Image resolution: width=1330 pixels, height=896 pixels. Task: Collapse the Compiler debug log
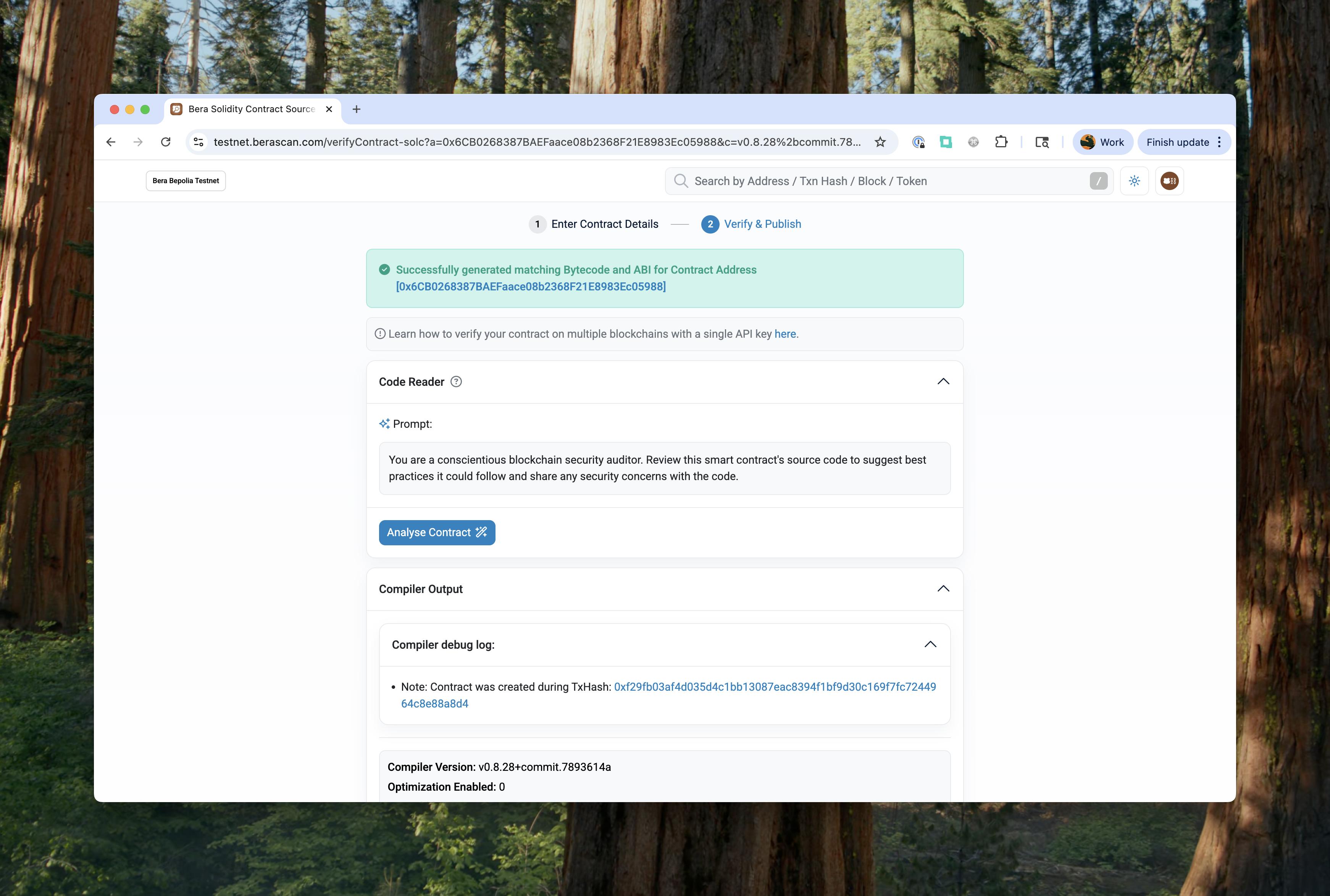pyautogui.click(x=930, y=645)
